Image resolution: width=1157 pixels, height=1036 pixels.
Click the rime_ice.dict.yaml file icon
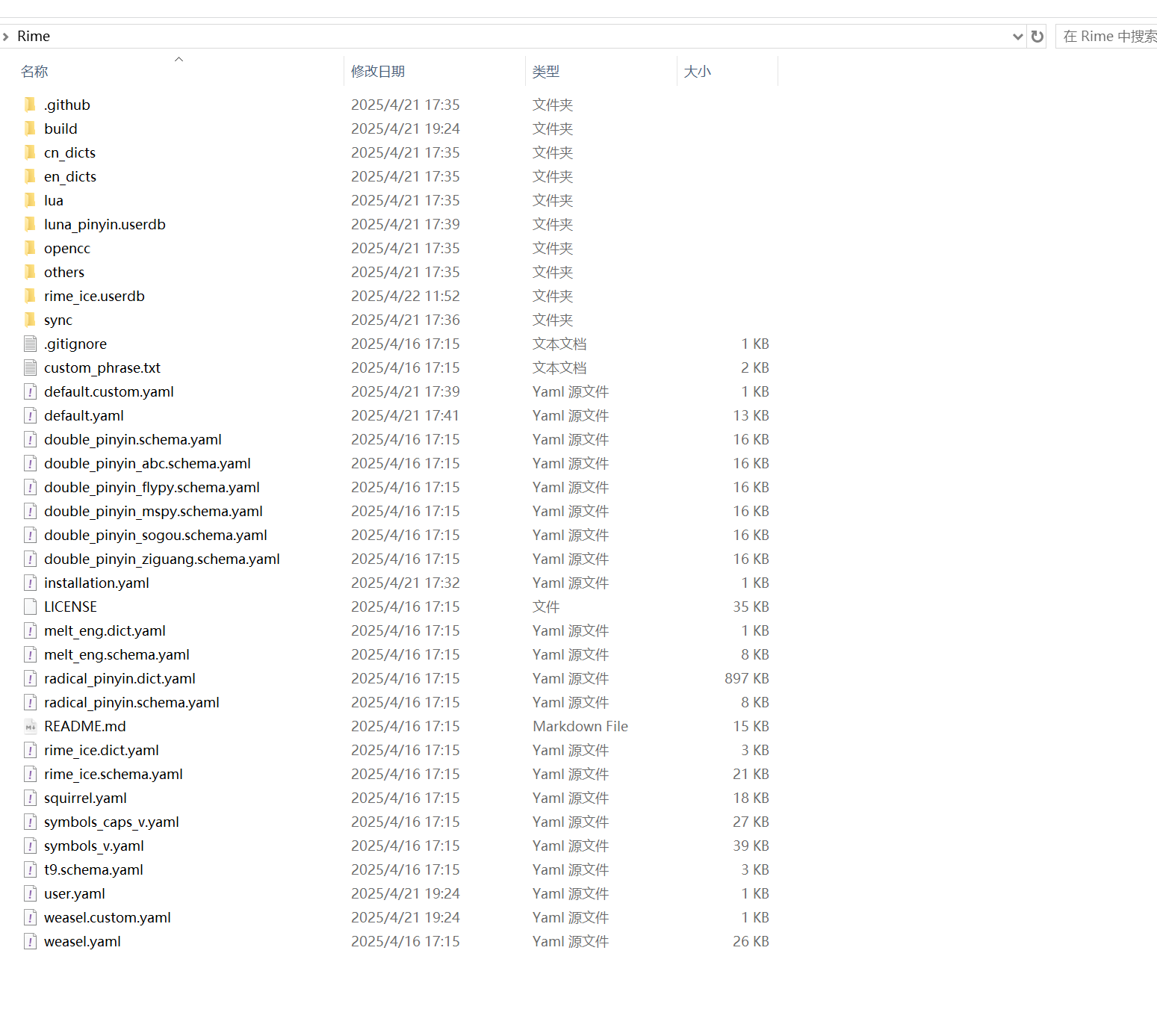click(30, 750)
